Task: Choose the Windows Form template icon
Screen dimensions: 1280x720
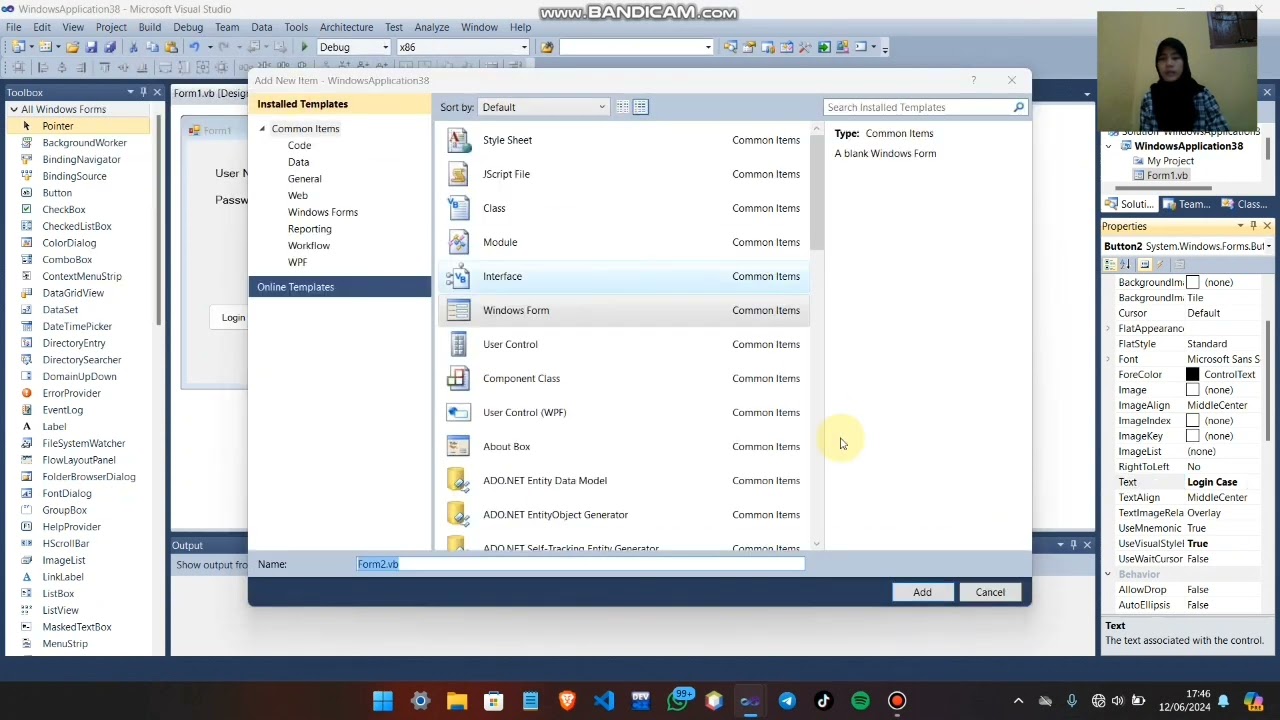Action: pyautogui.click(x=458, y=310)
